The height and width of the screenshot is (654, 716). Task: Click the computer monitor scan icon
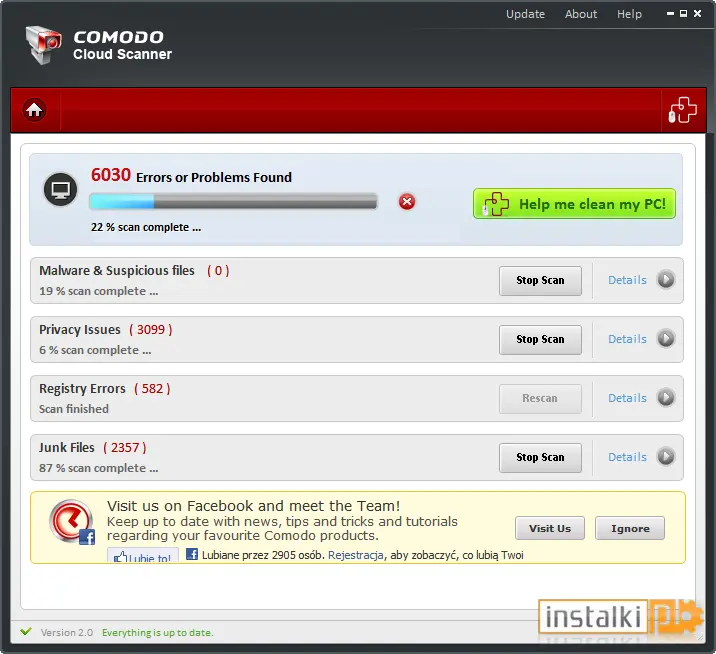pos(60,190)
